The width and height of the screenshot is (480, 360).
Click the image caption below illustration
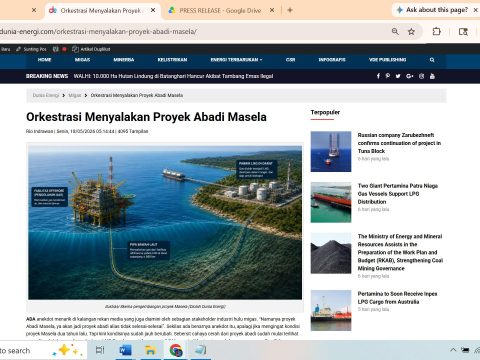tap(165, 306)
